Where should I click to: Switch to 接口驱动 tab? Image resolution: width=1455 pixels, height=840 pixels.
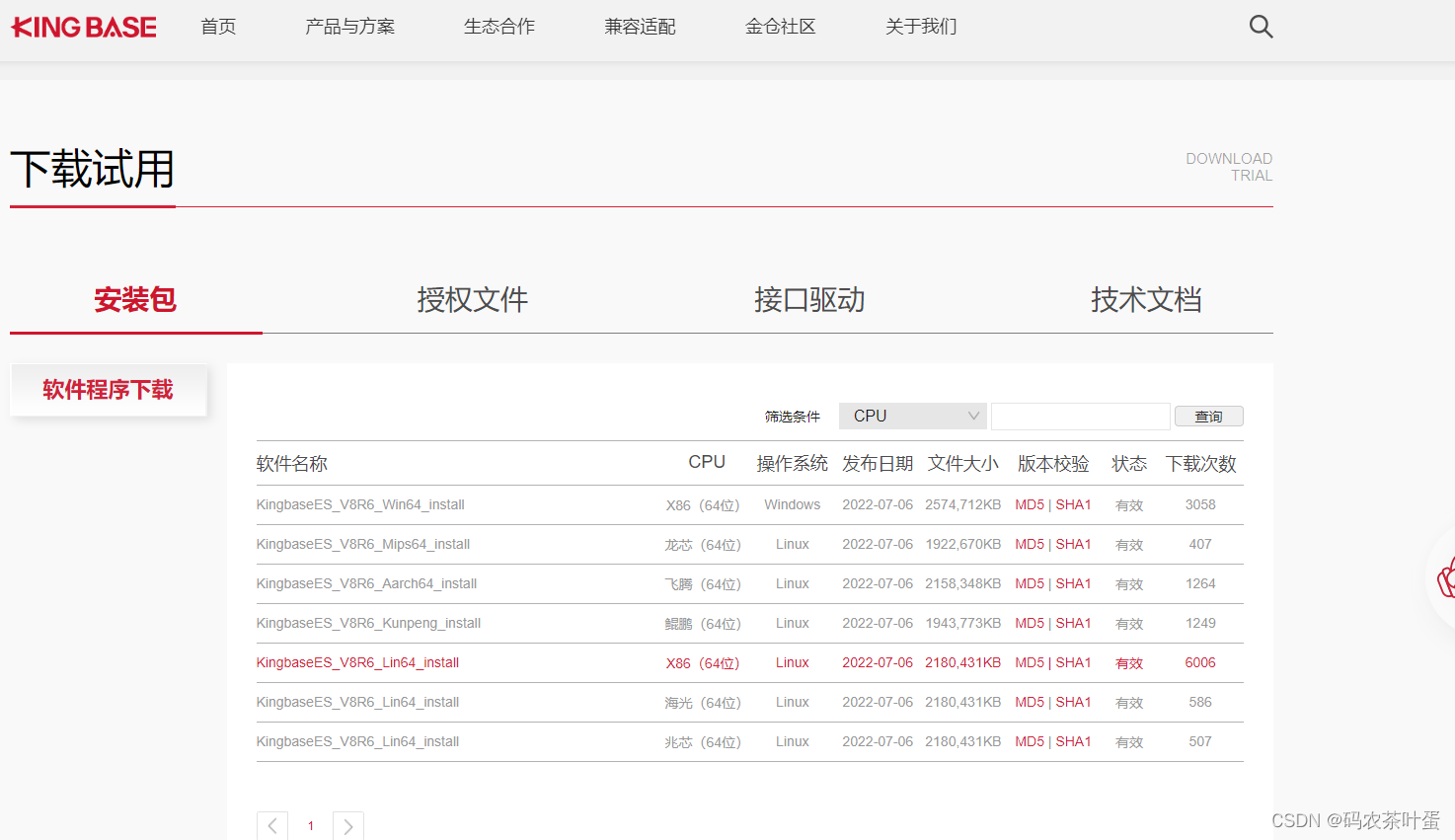tap(809, 300)
